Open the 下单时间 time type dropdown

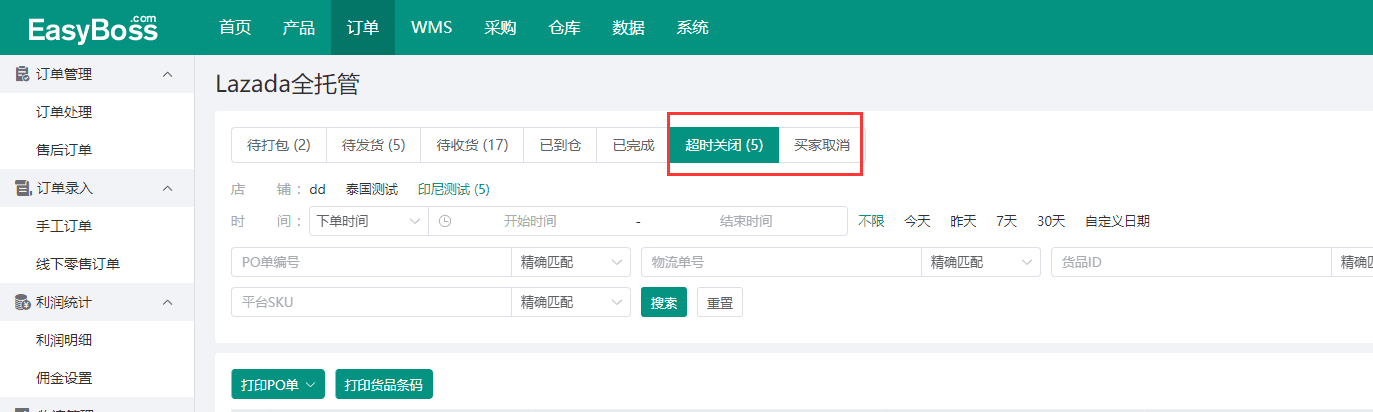[368, 221]
